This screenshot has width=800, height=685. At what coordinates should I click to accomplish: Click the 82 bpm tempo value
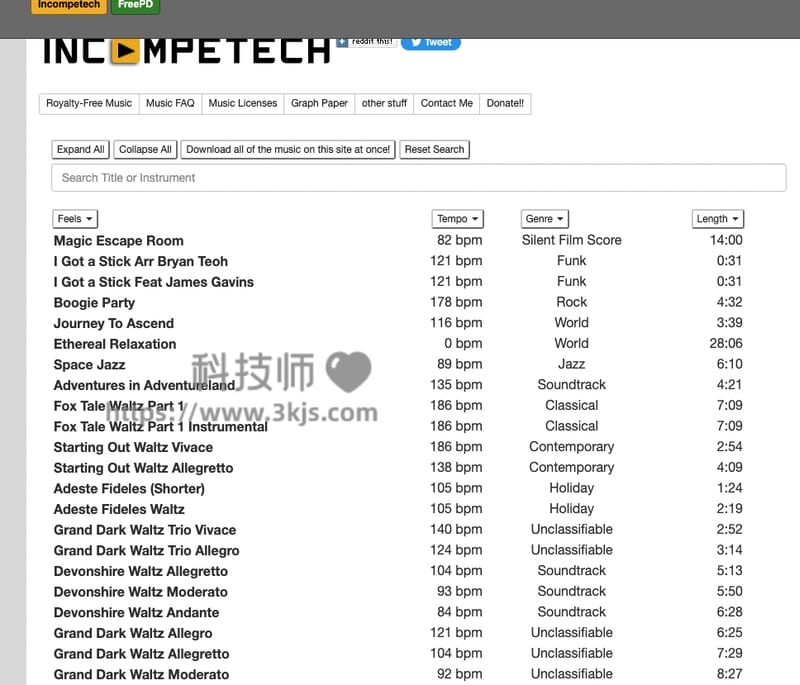click(460, 240)
